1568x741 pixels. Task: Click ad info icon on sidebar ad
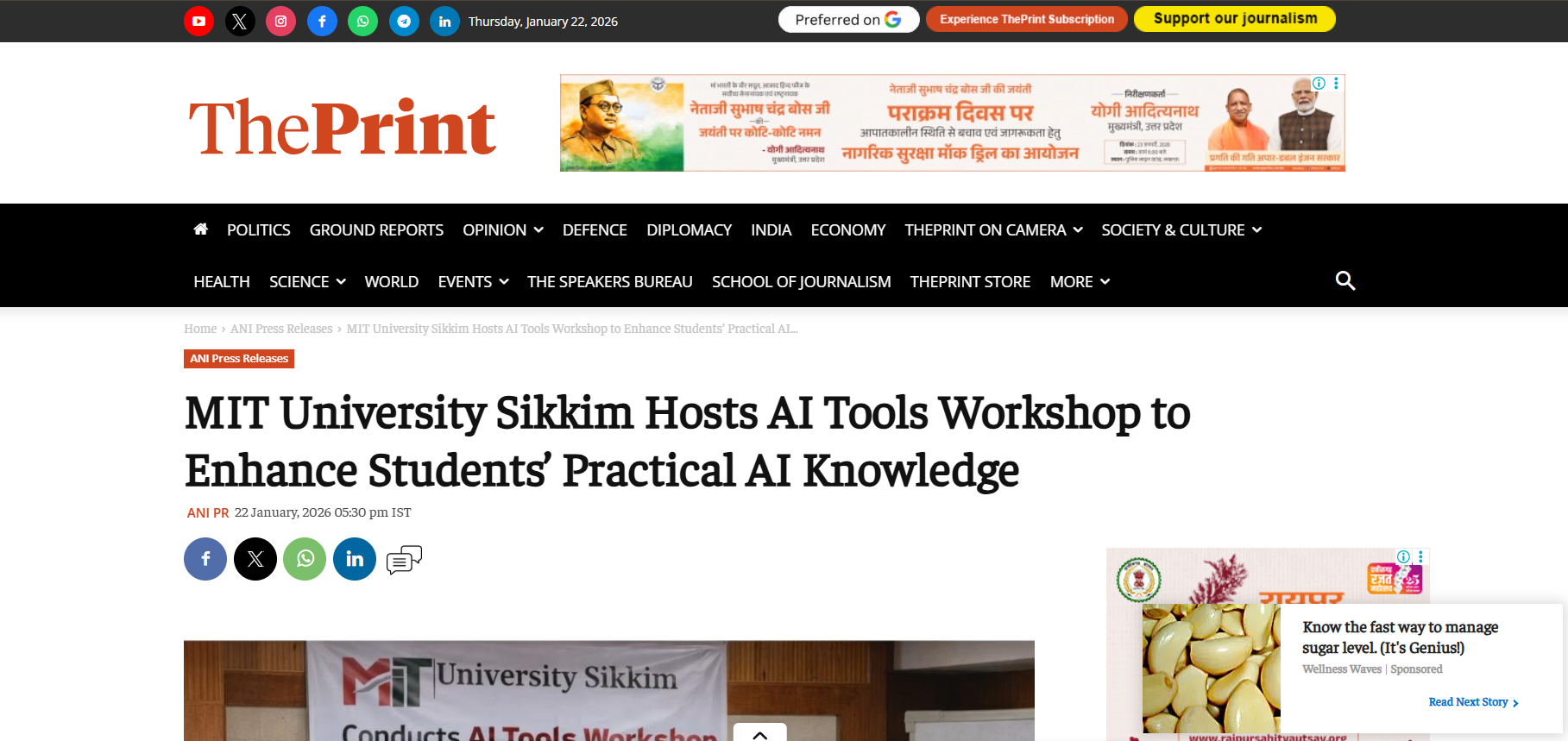click(x=1403, y=556)
